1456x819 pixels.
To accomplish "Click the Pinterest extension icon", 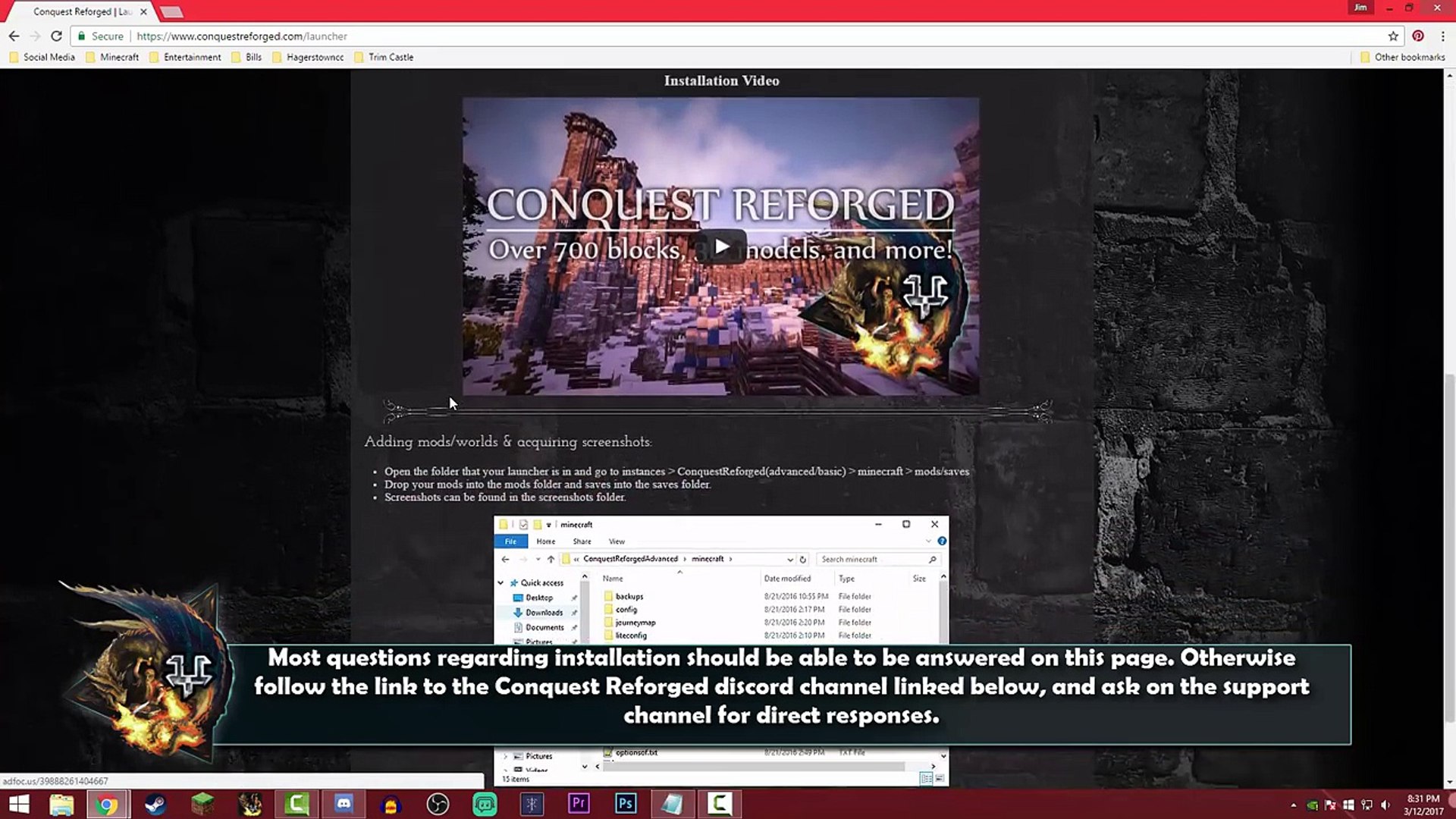I will (1418, 36).
